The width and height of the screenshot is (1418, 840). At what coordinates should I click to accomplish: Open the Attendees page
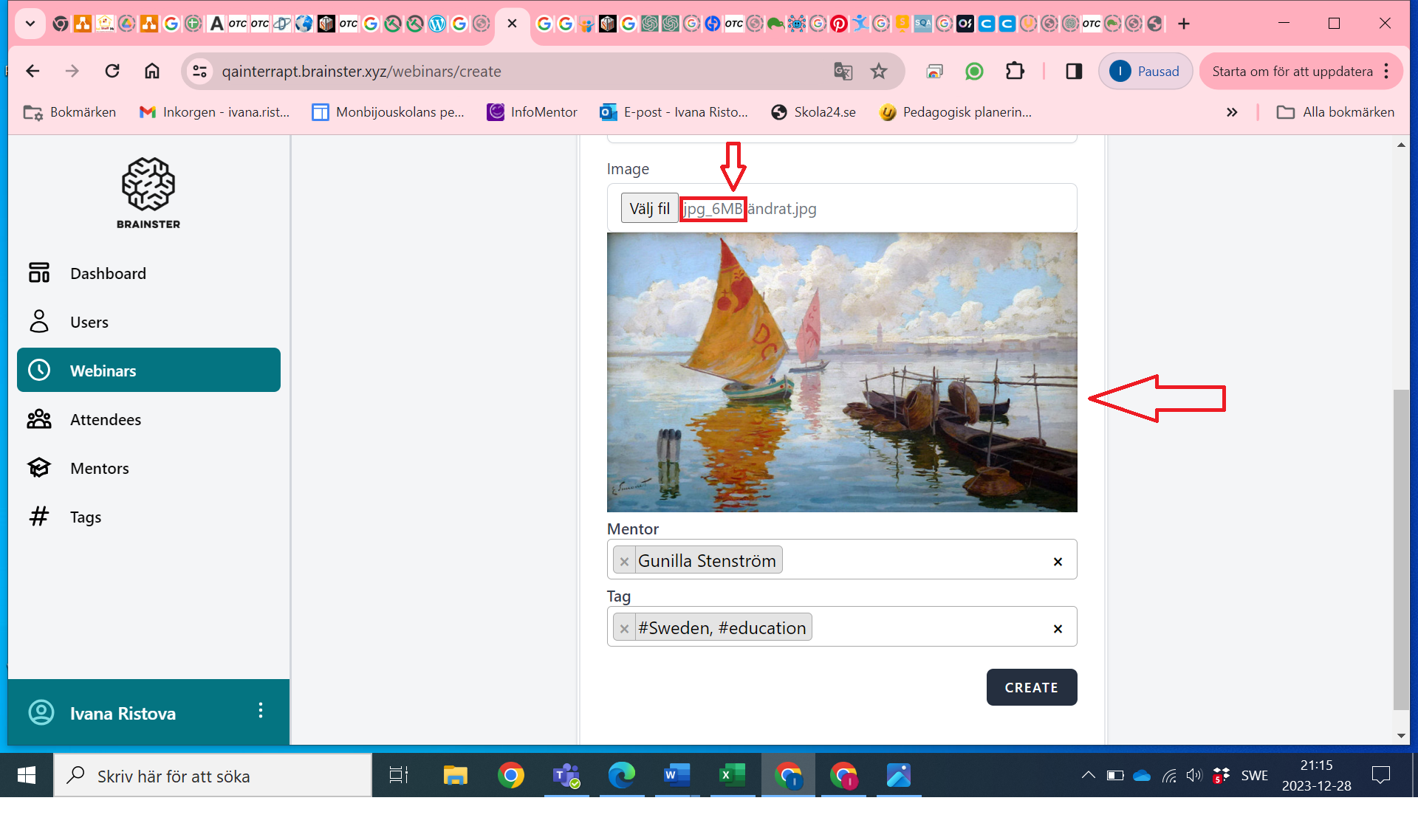tap(105, 420)
